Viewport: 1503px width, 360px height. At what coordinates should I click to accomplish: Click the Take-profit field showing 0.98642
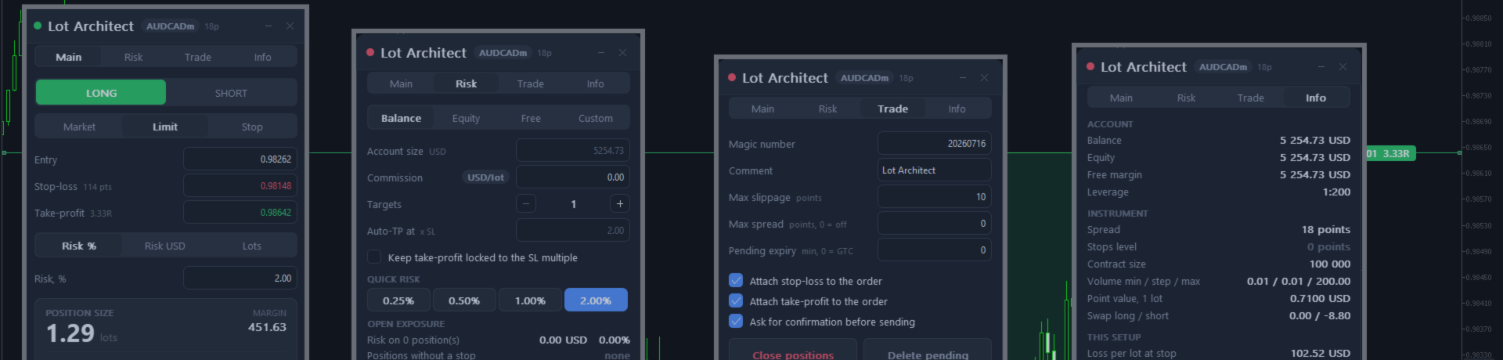click(240, 213)
